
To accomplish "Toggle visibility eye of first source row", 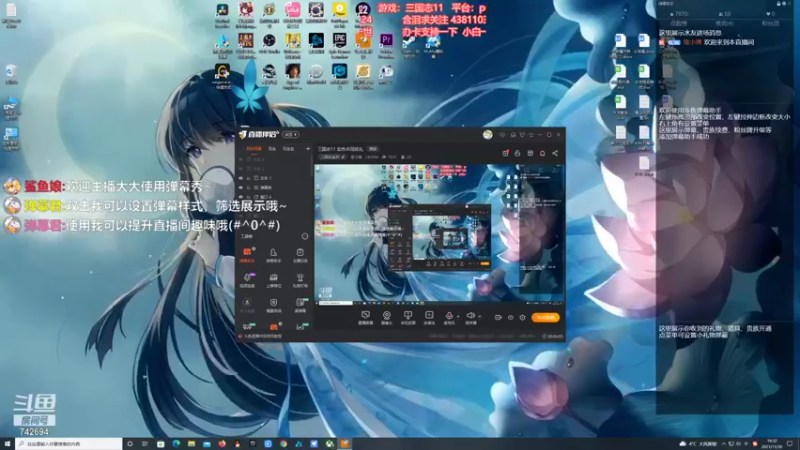I will coord(241,159).
